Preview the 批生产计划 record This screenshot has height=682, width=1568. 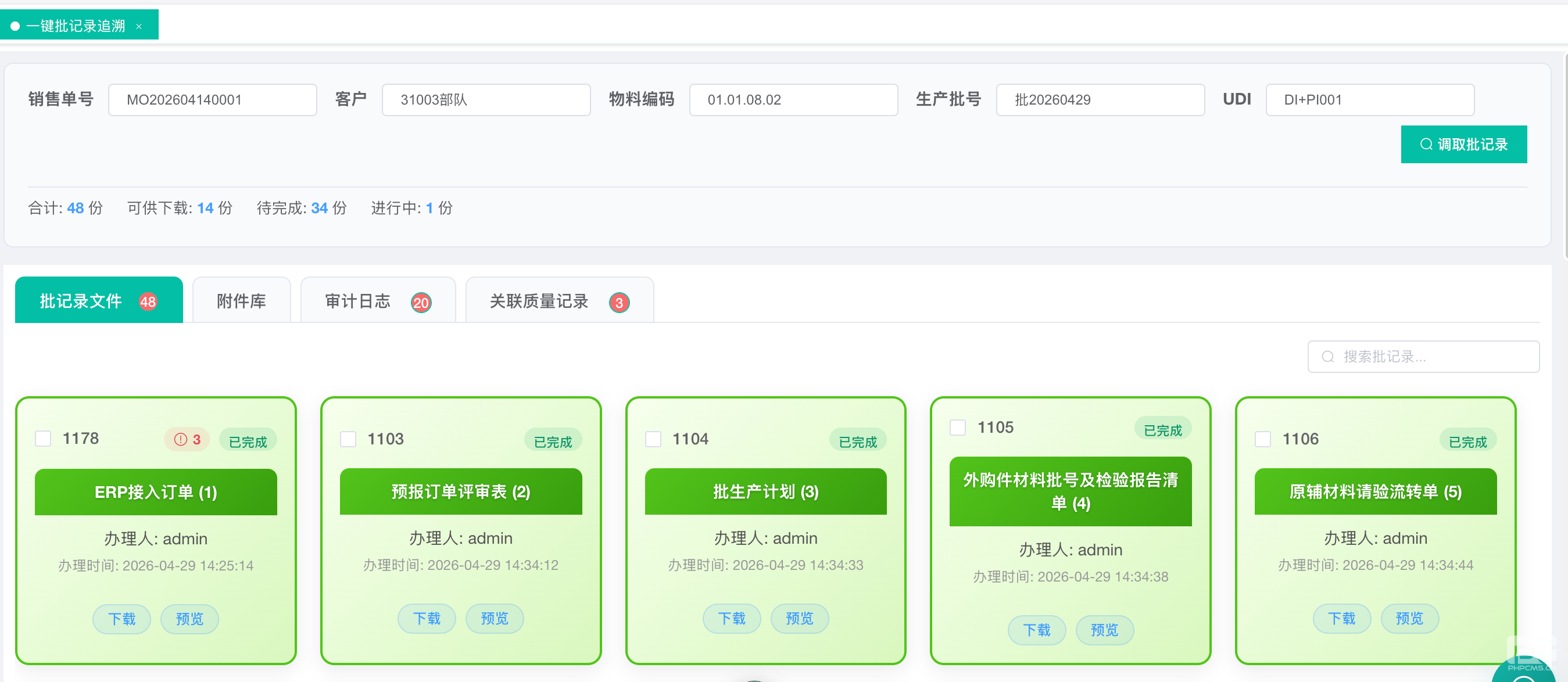799,618
